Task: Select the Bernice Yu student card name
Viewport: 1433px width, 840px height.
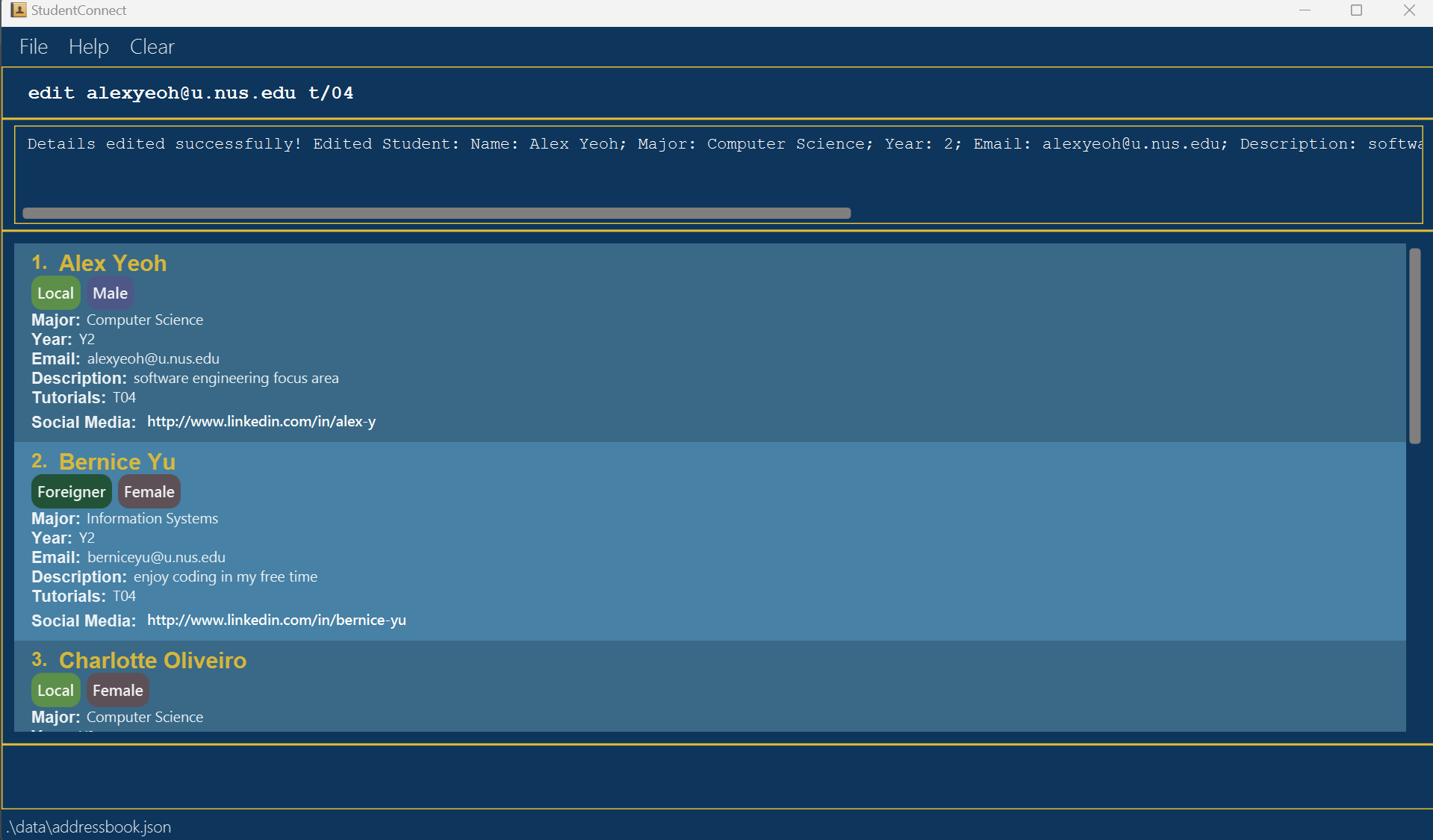Action: [x=117, y=462]
